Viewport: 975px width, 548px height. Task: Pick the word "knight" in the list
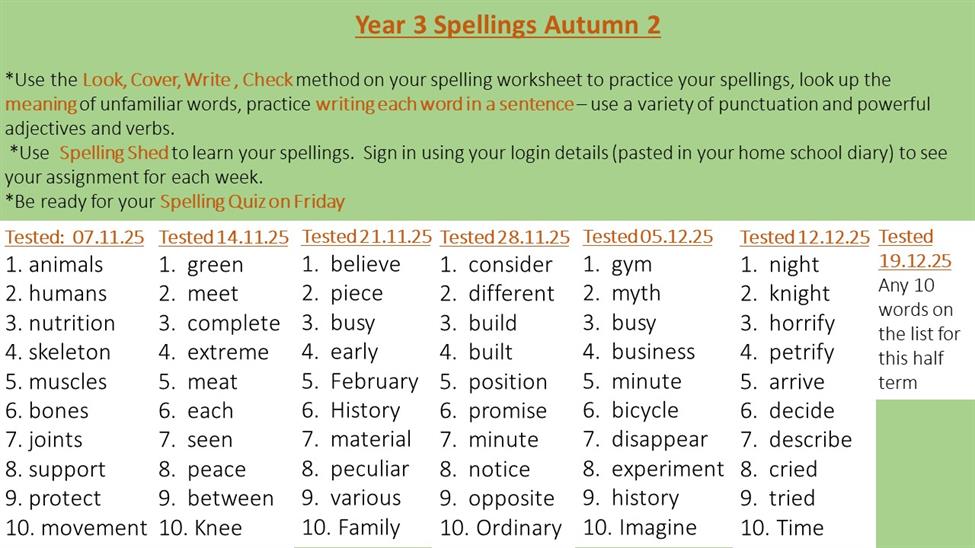pyautogui.click(x=799, y=294)
